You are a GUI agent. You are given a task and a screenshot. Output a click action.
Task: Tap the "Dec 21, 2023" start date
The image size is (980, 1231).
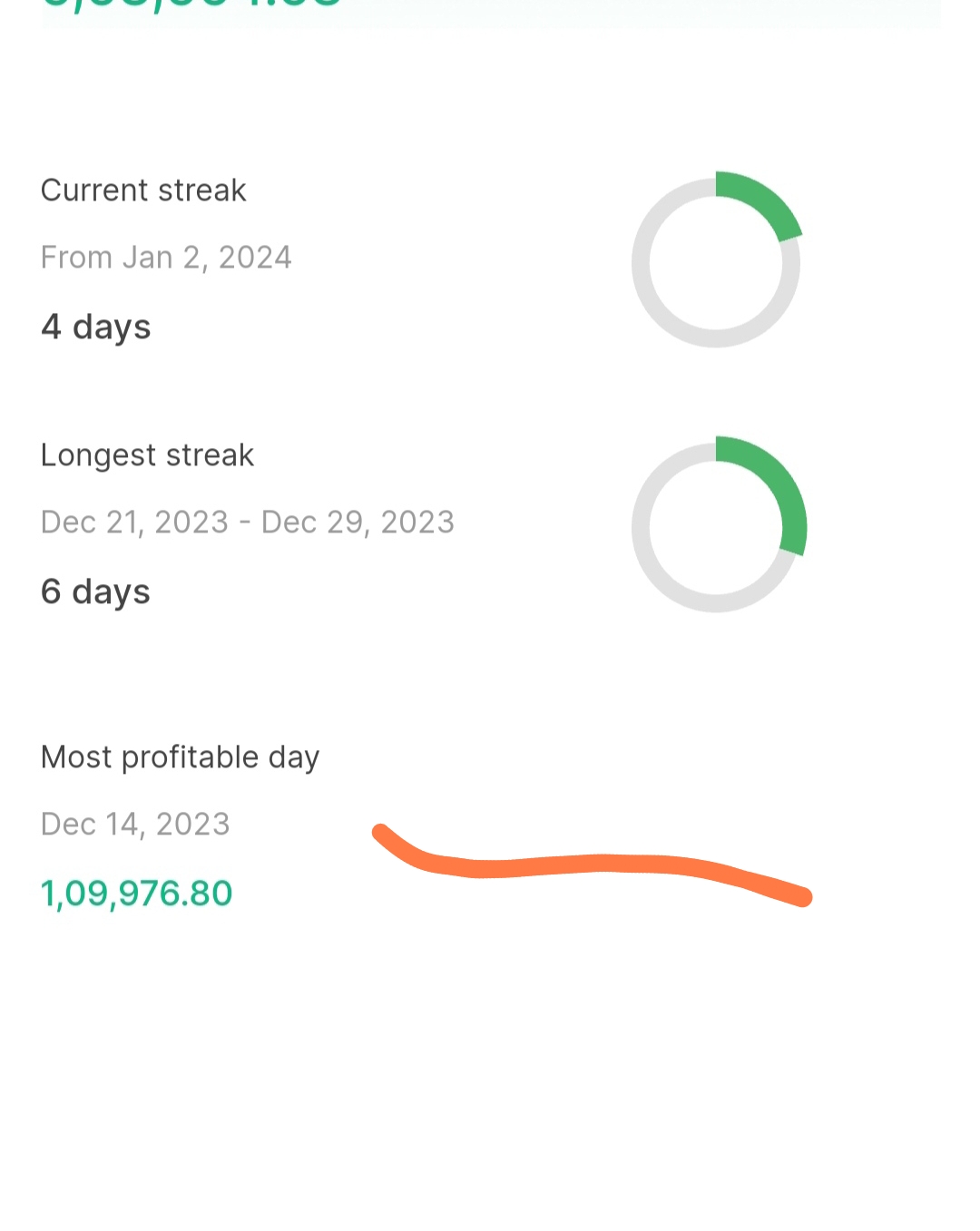pos(134,523)
